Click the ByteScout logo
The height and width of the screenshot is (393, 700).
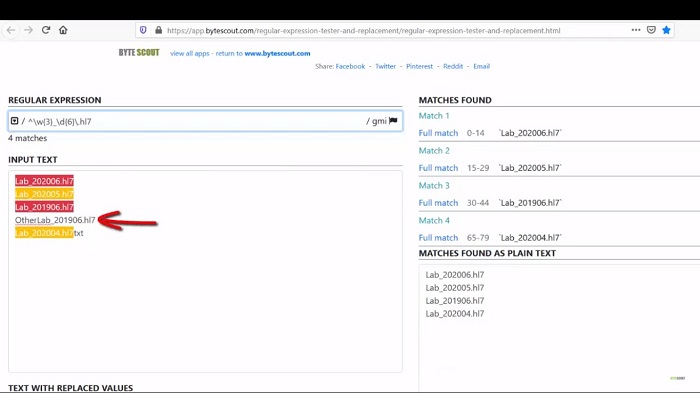139,53
